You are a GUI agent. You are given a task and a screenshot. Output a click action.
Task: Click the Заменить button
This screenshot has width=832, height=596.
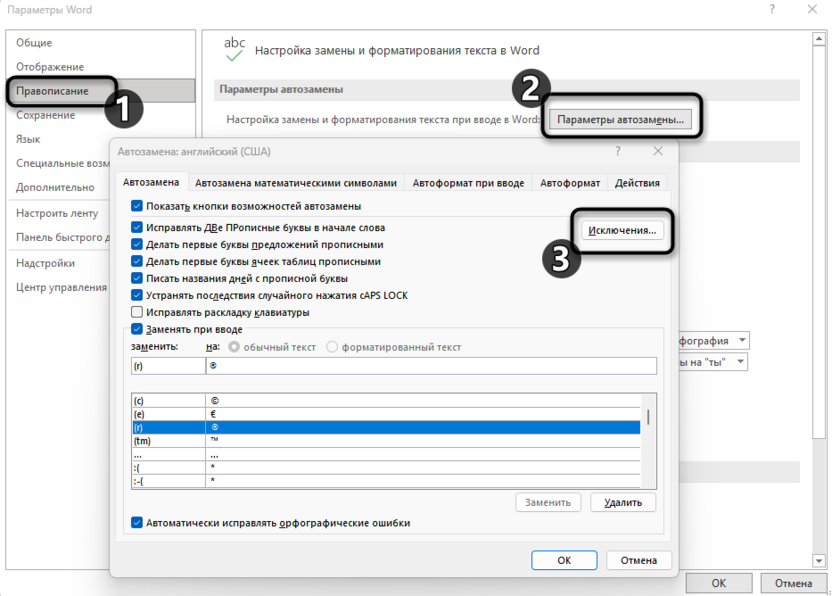coord(548,502)
